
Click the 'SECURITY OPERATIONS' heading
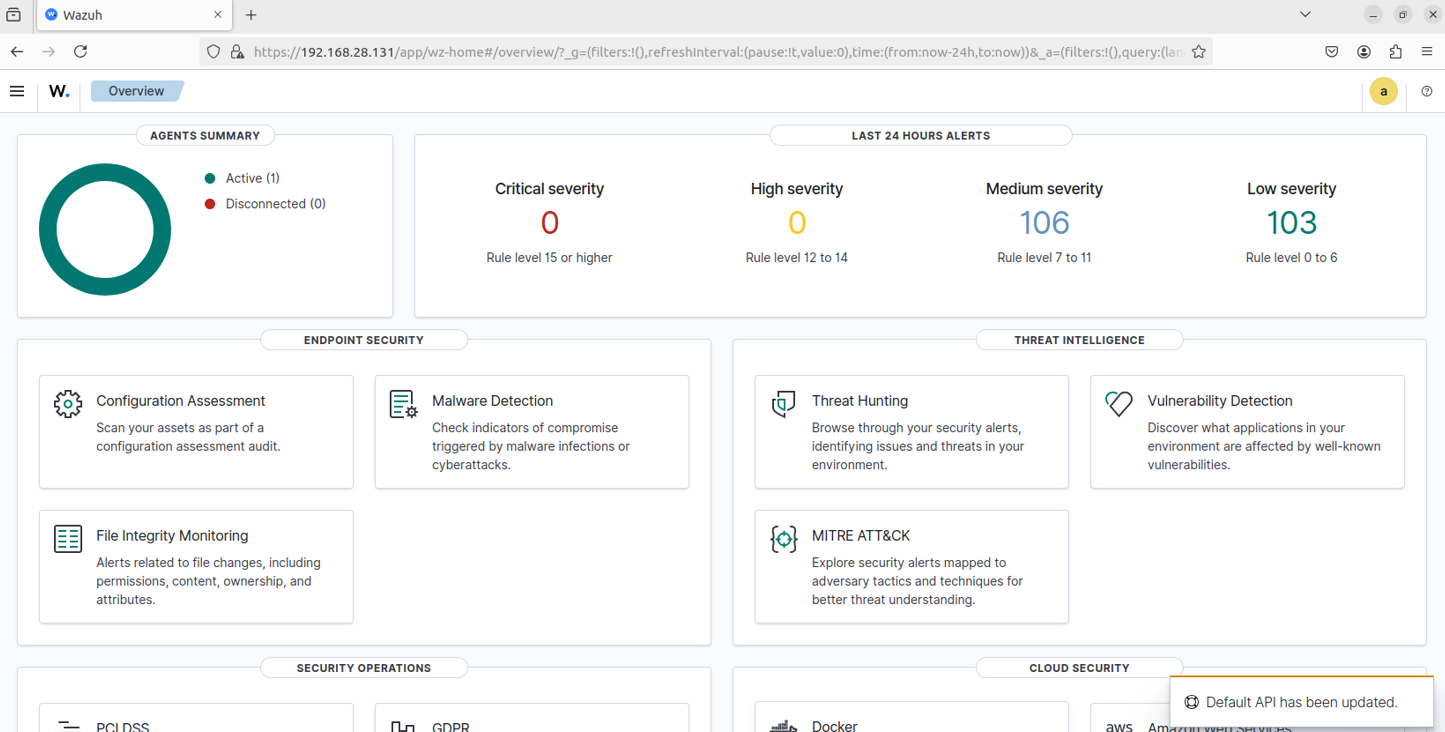(364, 668)
